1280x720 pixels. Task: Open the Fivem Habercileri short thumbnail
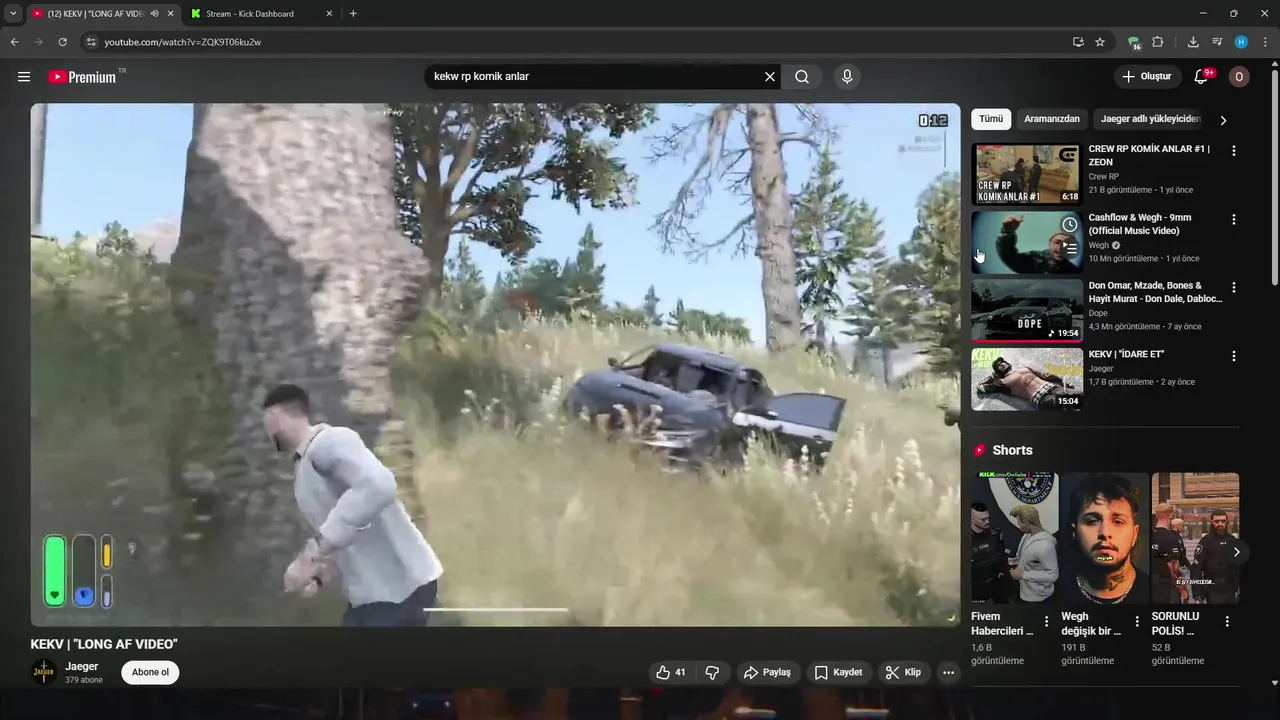click(1014, 538)
